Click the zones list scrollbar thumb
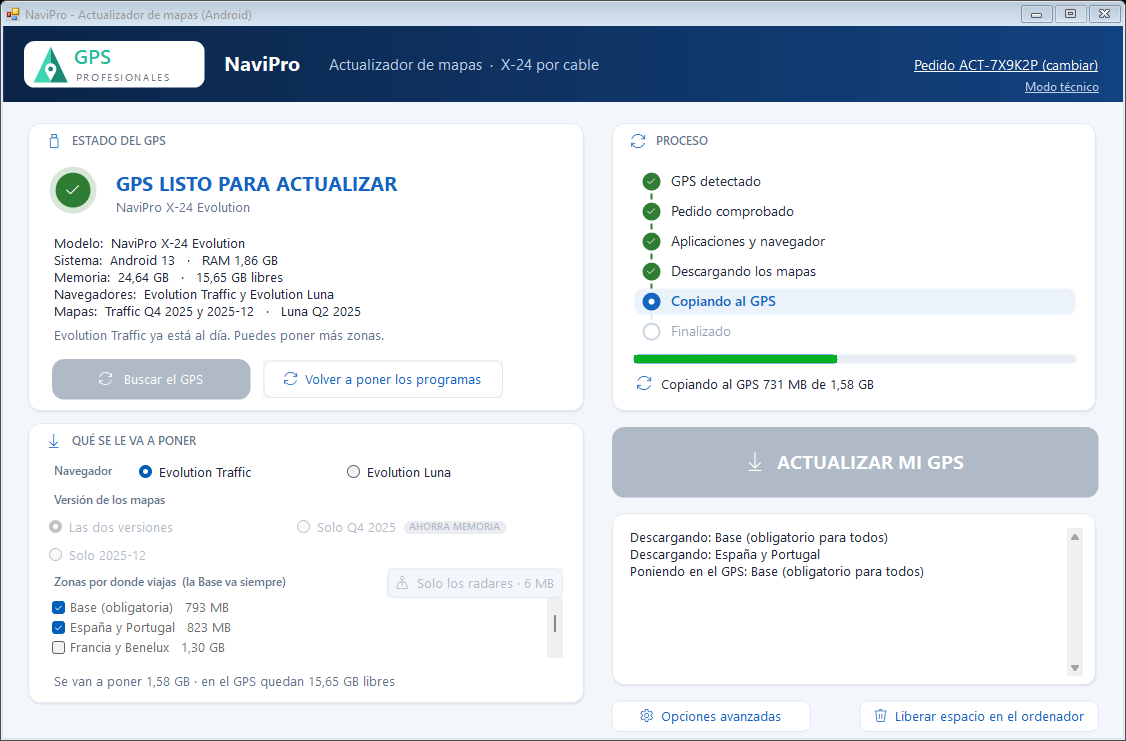 (x=555, y=624)
